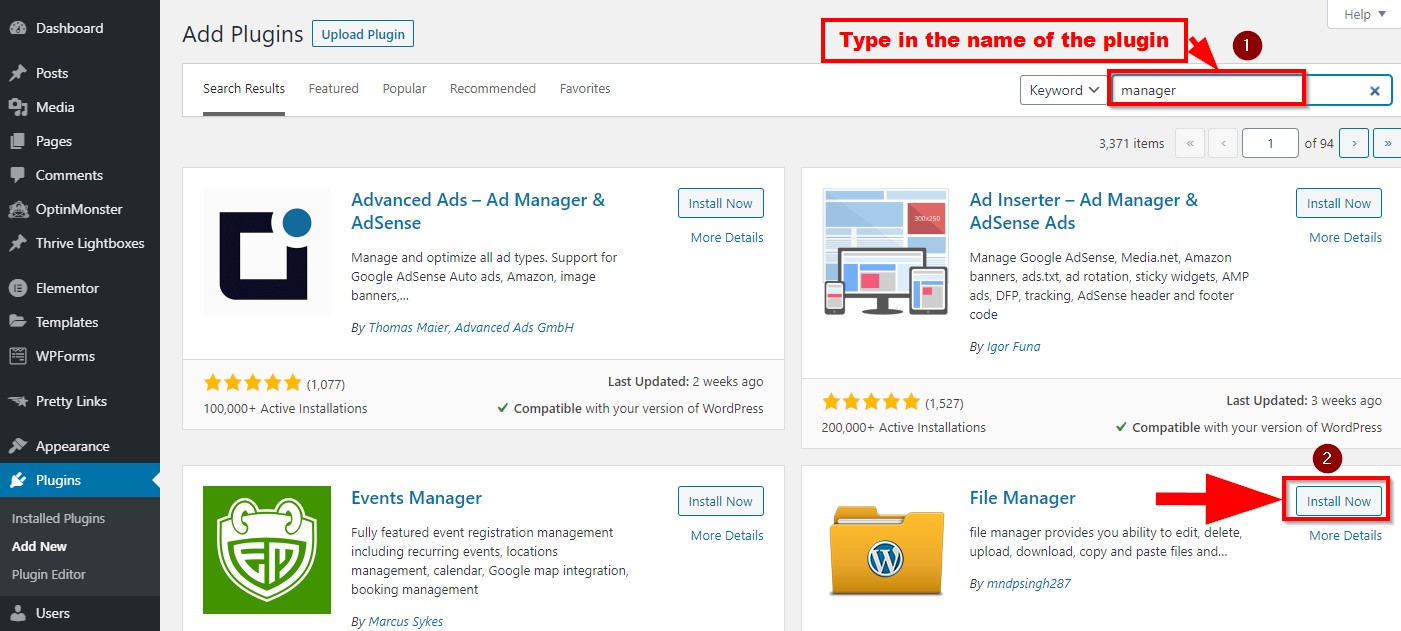Viewport: 1401px width, 631px height.
Task: View More Details for Ad Inserter
Action: (1345, 237)
